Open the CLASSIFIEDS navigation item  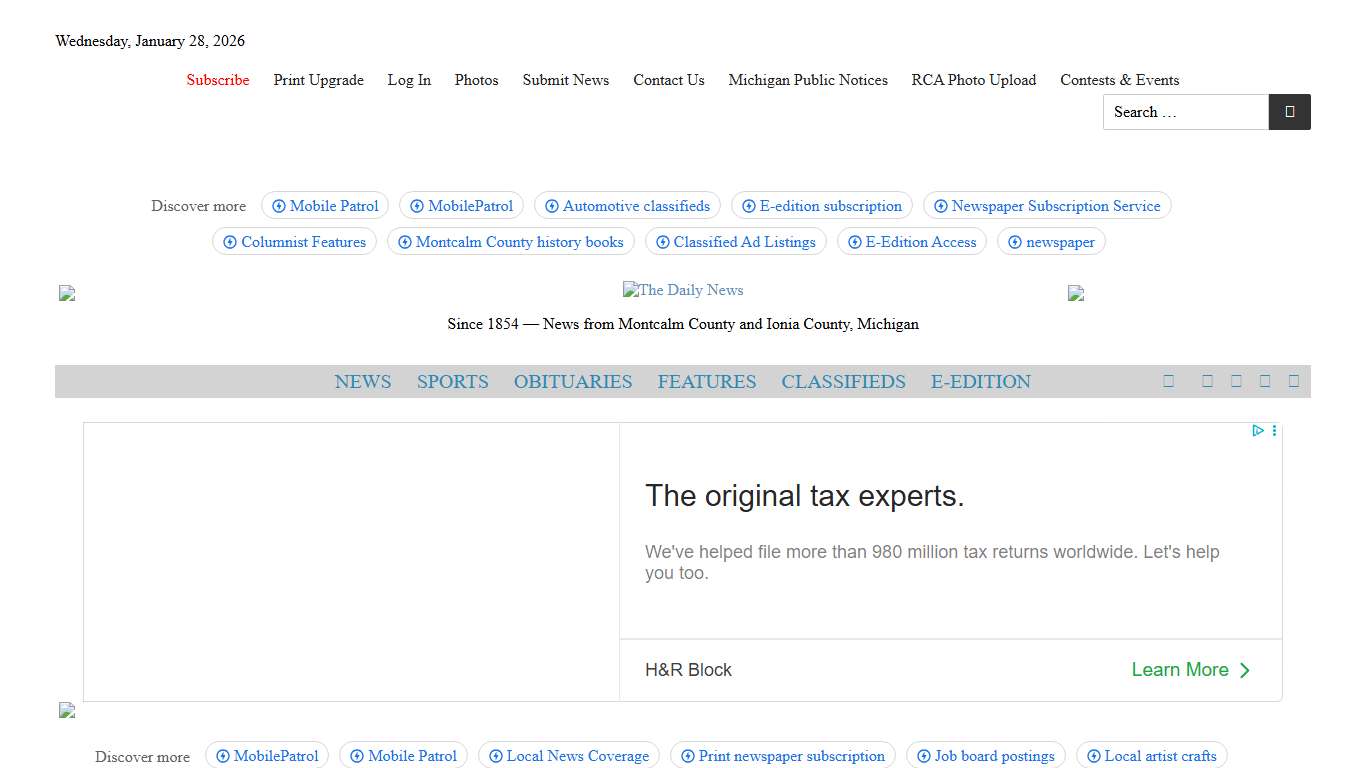pyautogui.click(x=843, y=382)
